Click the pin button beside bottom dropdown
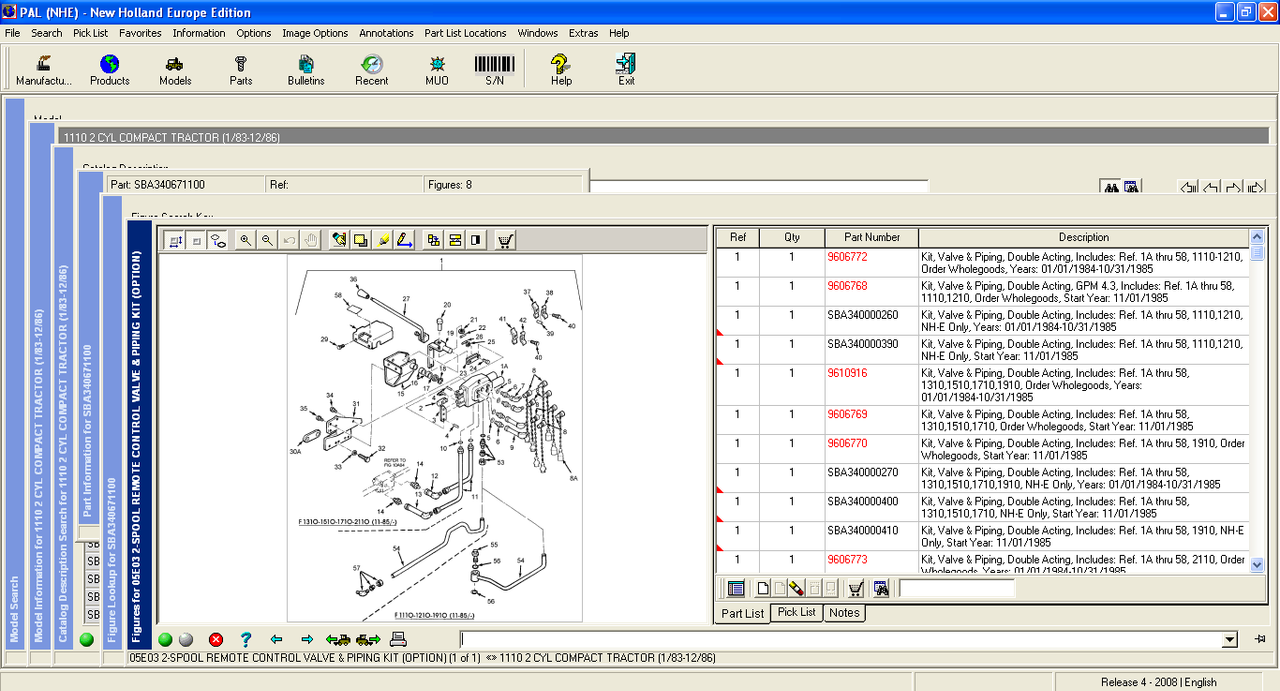 (1260, 640)
